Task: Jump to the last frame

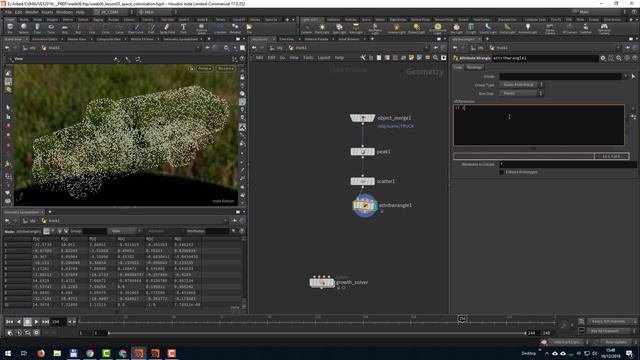Action: coord(45,322)
